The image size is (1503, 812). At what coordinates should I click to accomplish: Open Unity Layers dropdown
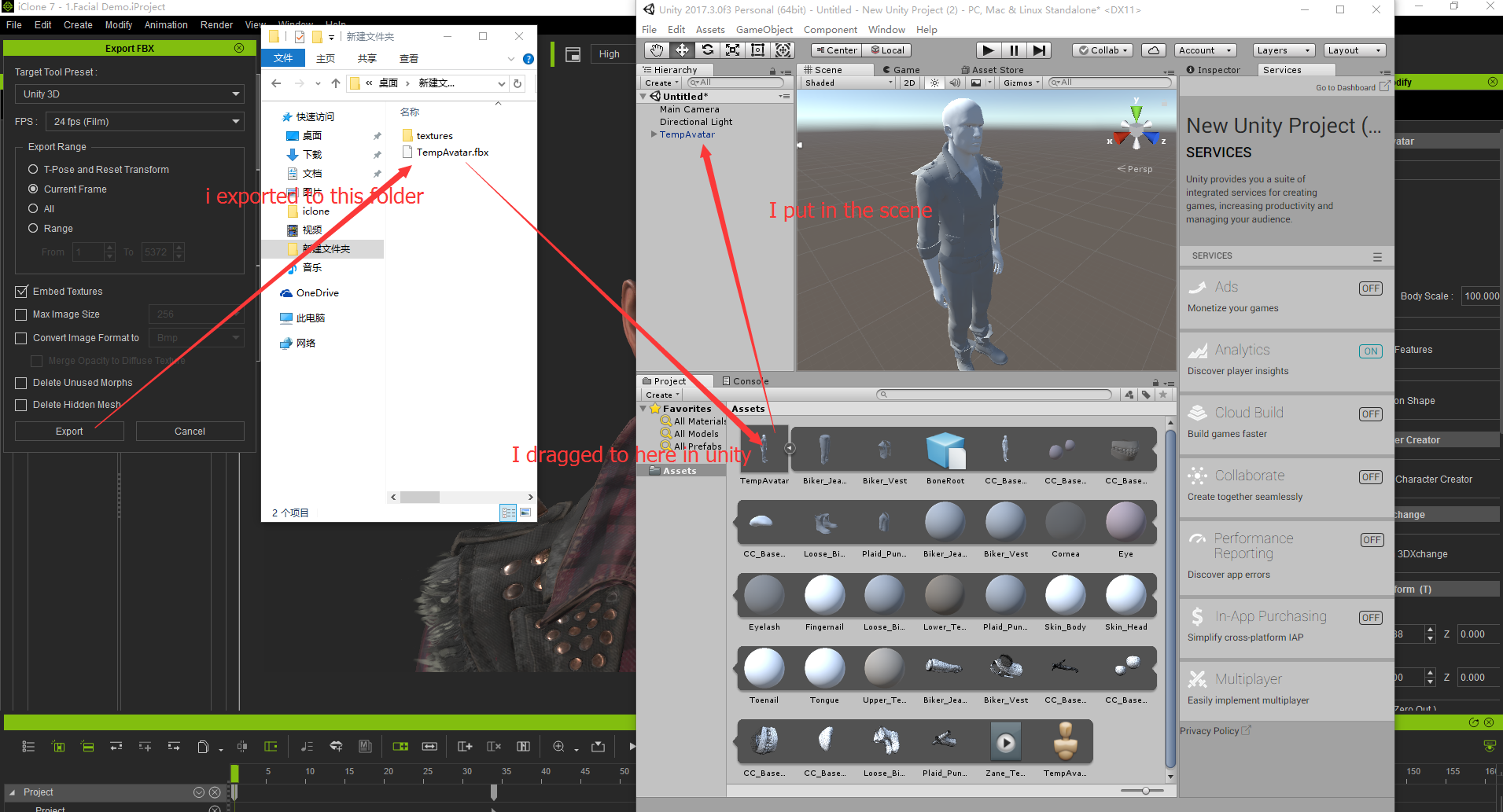1284,50
